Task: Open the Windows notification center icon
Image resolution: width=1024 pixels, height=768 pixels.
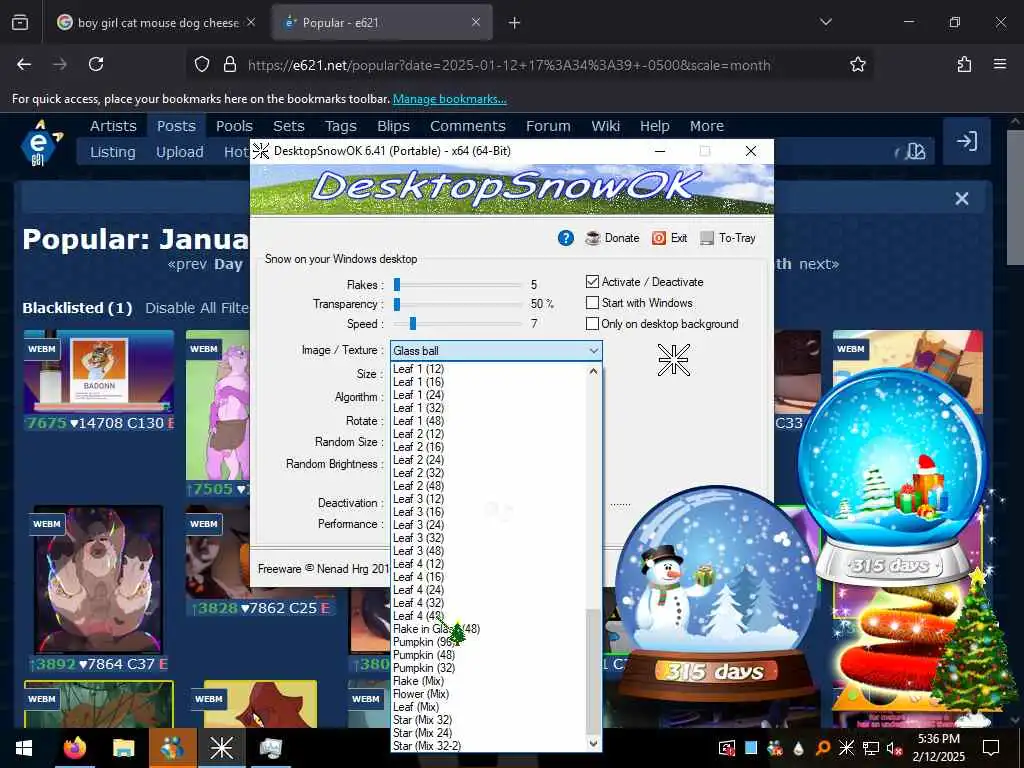Action: (991, 748)
